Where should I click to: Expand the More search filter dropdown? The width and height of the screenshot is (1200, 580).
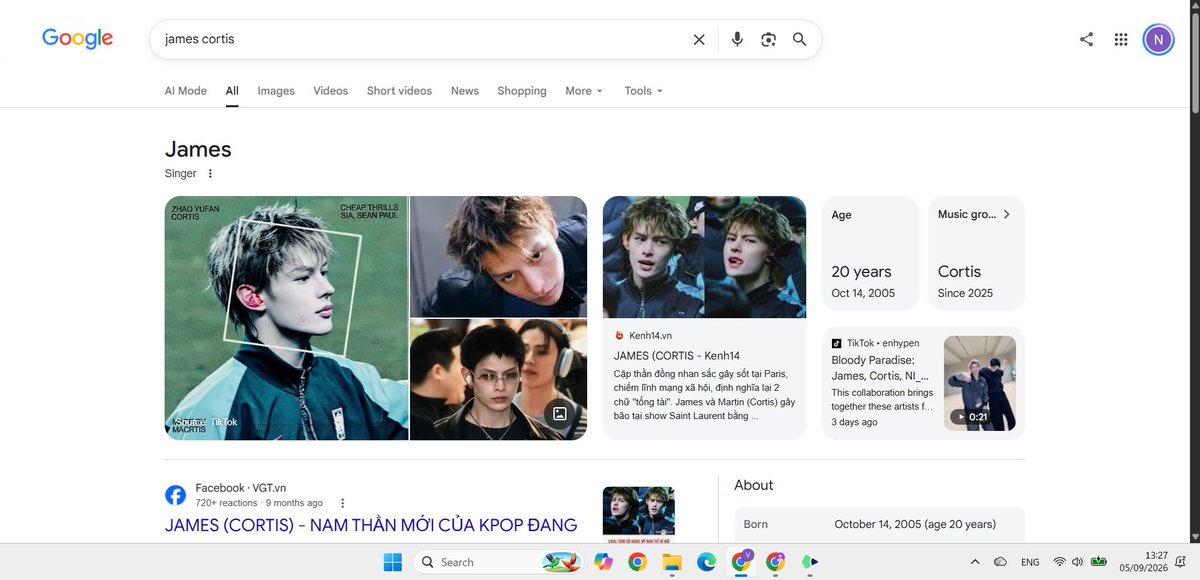[584, 91]
